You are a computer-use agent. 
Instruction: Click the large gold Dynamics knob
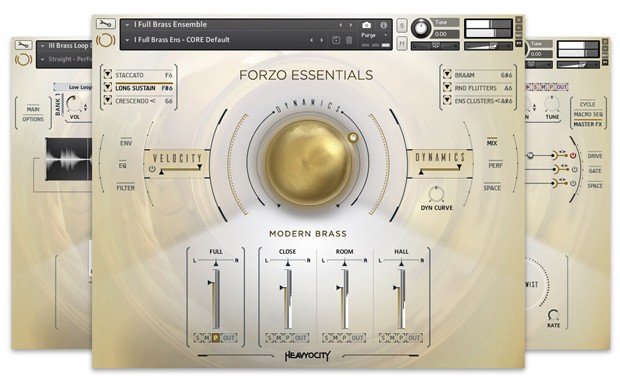point(309,163)
